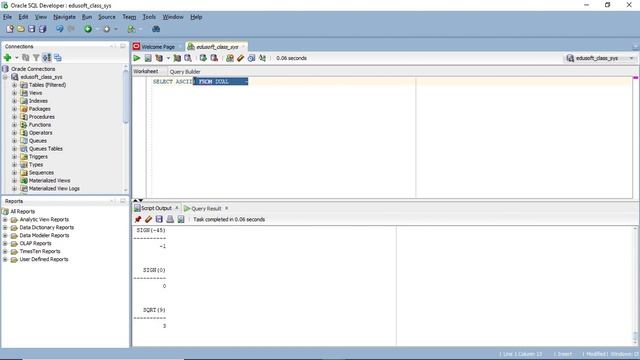This screenshot has width=640, height=360.
Task: Click the Undo toolbar icon
Action: (x=60, y=29)
